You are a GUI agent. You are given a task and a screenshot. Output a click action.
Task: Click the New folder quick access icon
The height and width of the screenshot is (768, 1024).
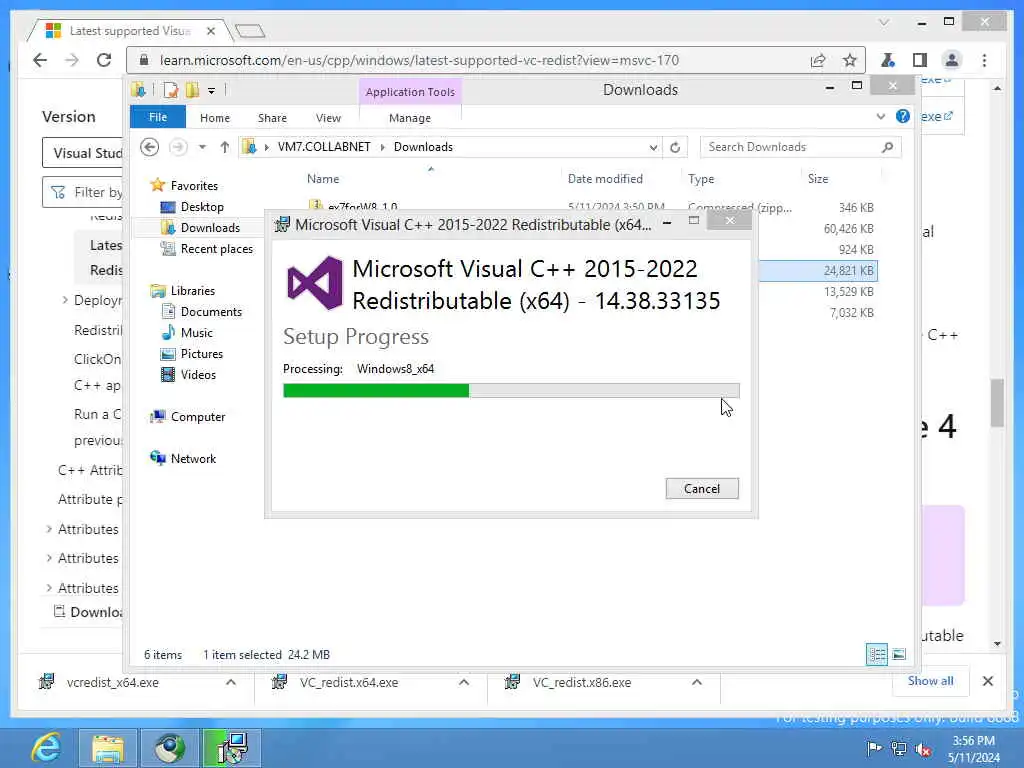[x=192, y=90]
